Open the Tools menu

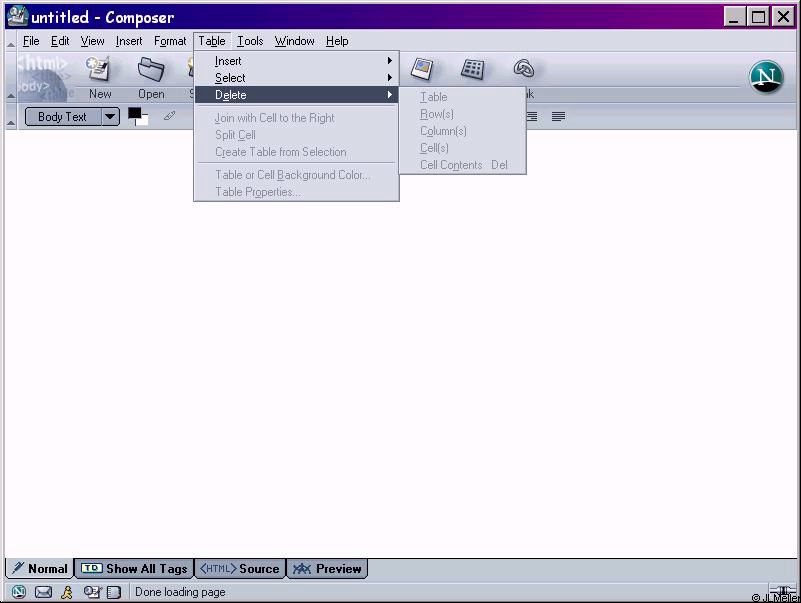pyautogui.click(x=250, y=41)
